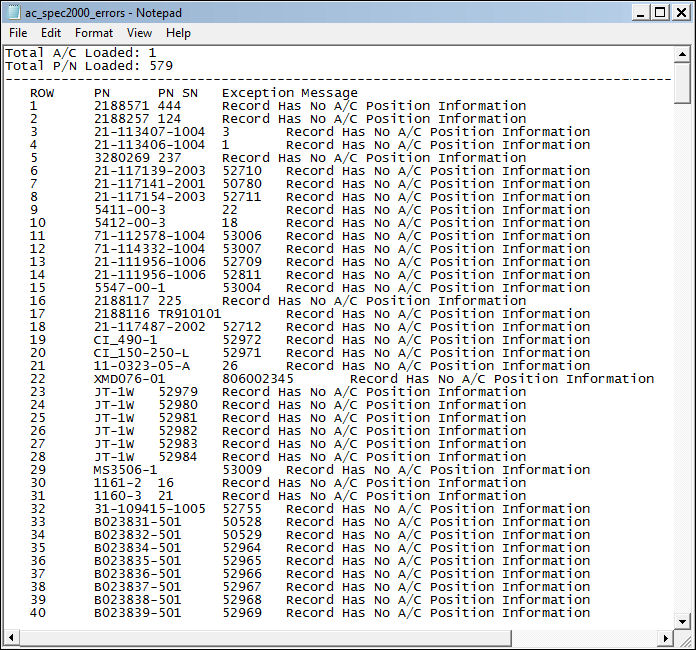Click part number 31-109415-1005
696x650 pixels.
pos(150,508)
